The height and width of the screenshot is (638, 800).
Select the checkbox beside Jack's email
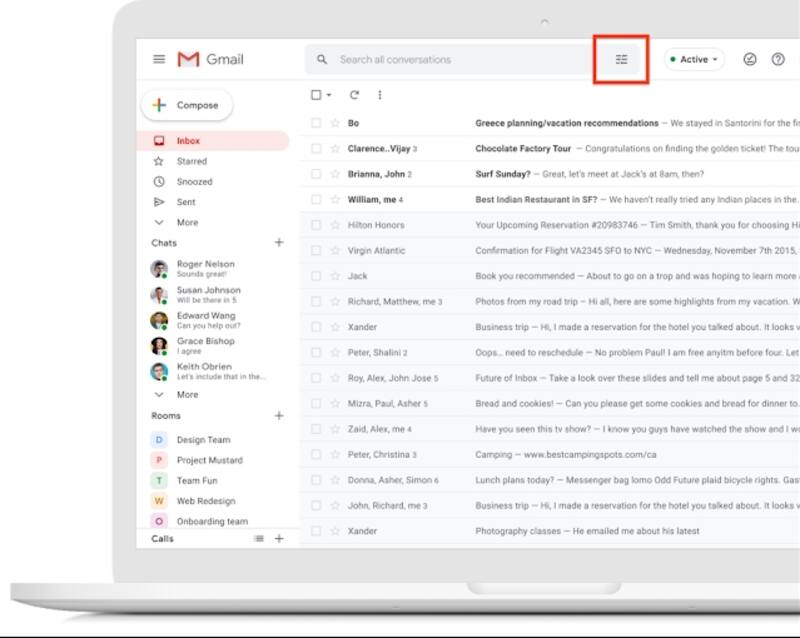[x=316, y=276]
